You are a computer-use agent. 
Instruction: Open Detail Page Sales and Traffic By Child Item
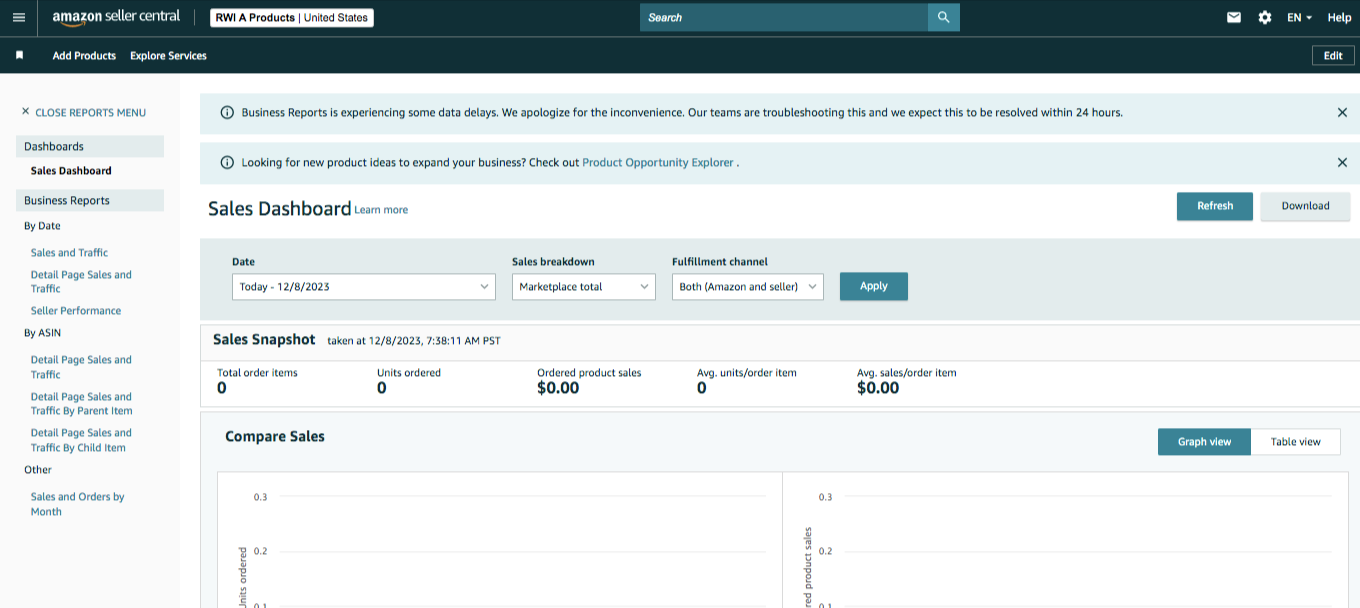click(x=81, y=440)
